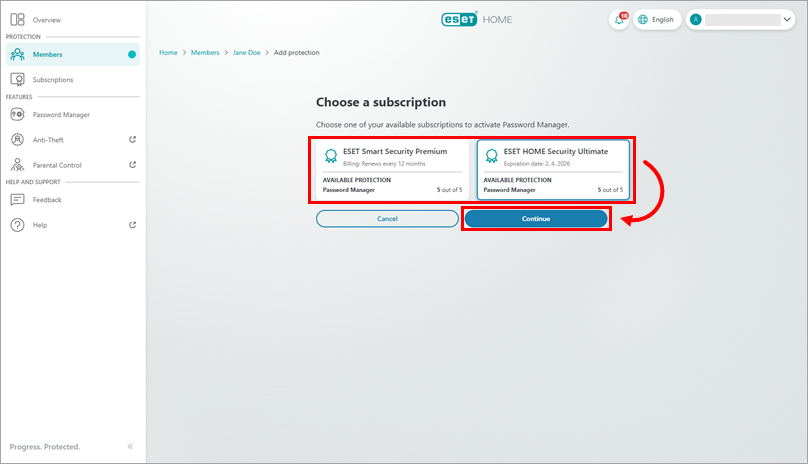The height and width of the screenshot is (464, 808).
Task: Click the Parental Control sidebar icon
Action: tap(18, 165)
